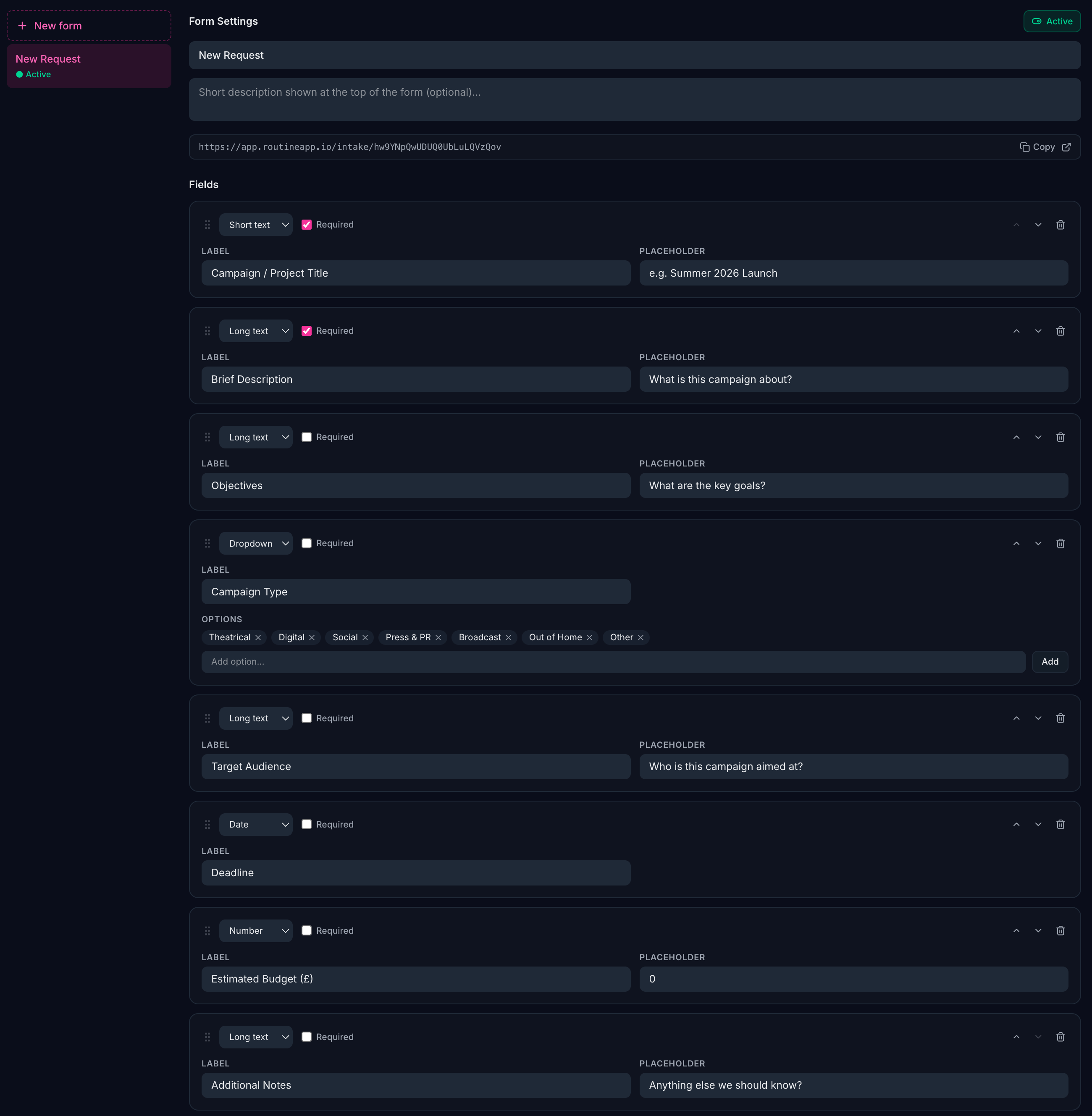The image size is (1092, 1116).
Task: Uncheck Required for Brief Description
Action: click(307, 331)
